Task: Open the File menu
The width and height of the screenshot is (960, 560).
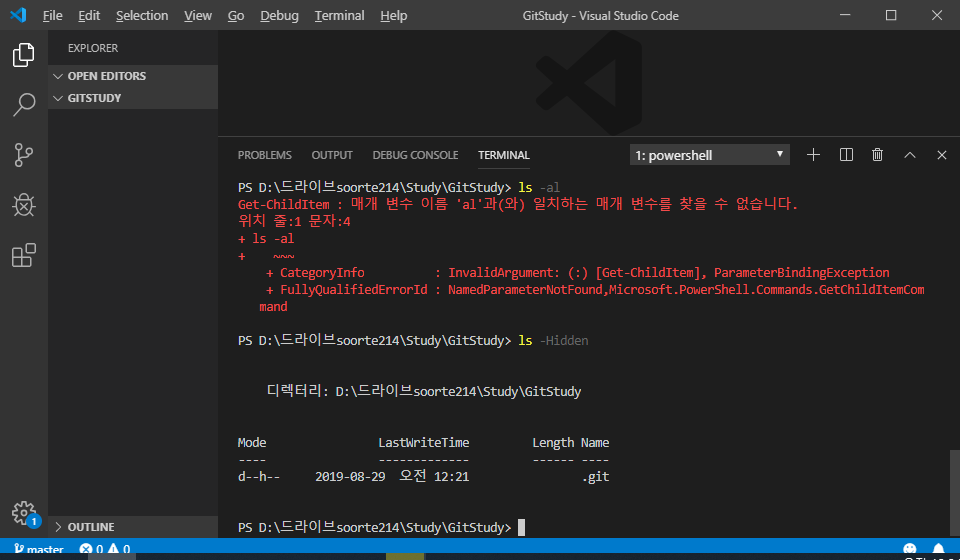Action: (x=53, y=15)
